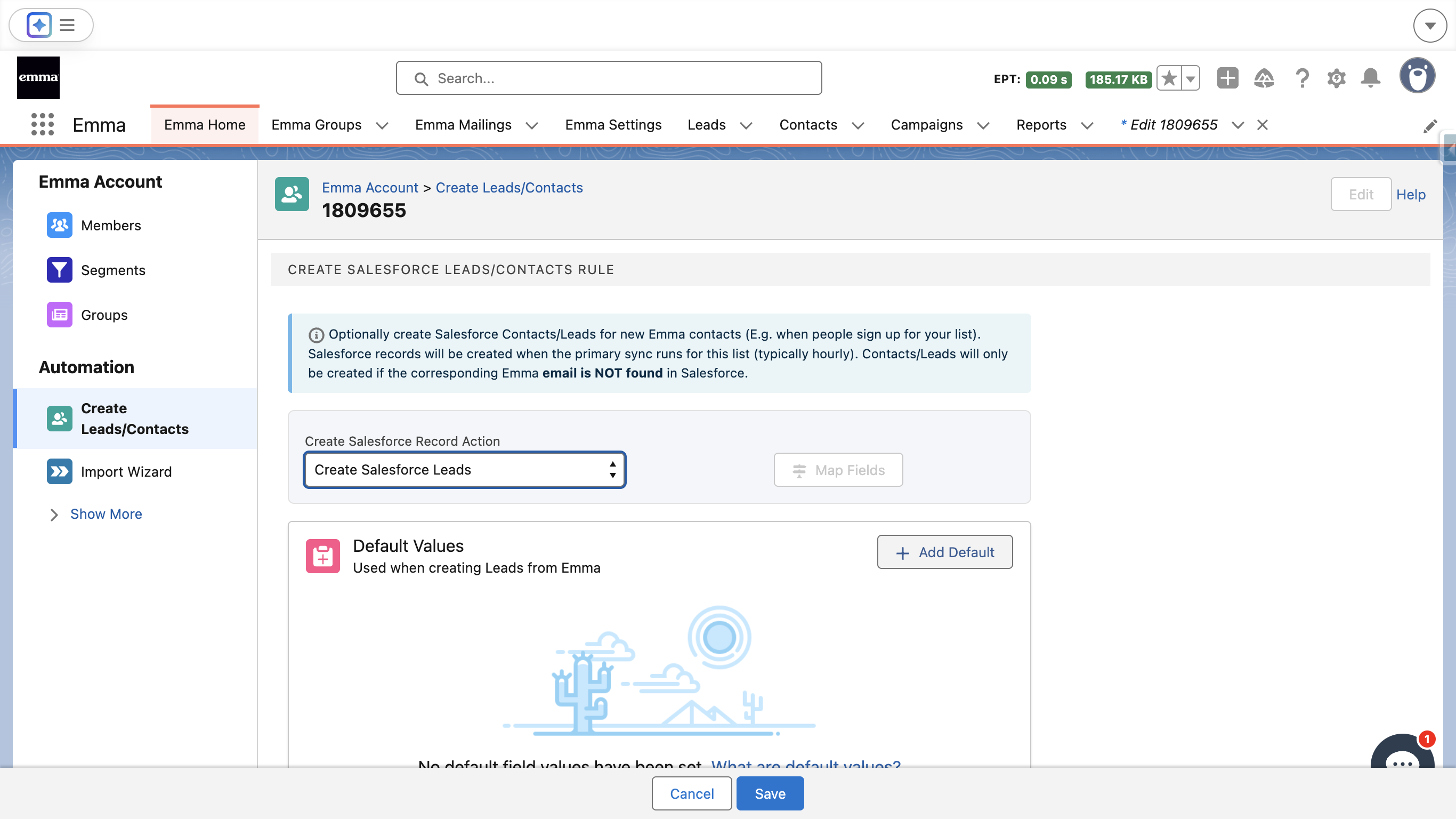Click the Add Default button
The image size is (1456, 819).
[944, 552]
